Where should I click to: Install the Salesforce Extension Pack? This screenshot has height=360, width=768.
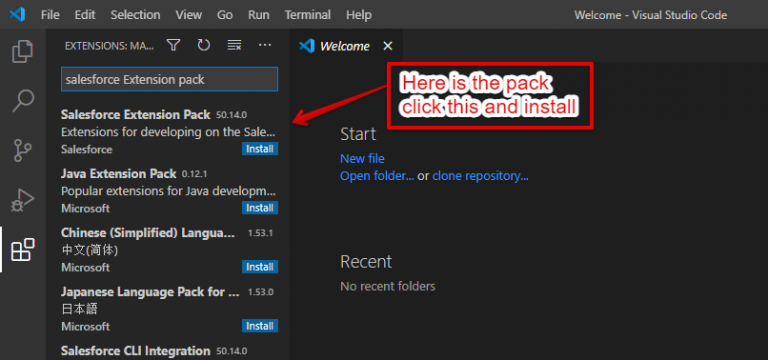pyautogui.click(x=260, y=149)
